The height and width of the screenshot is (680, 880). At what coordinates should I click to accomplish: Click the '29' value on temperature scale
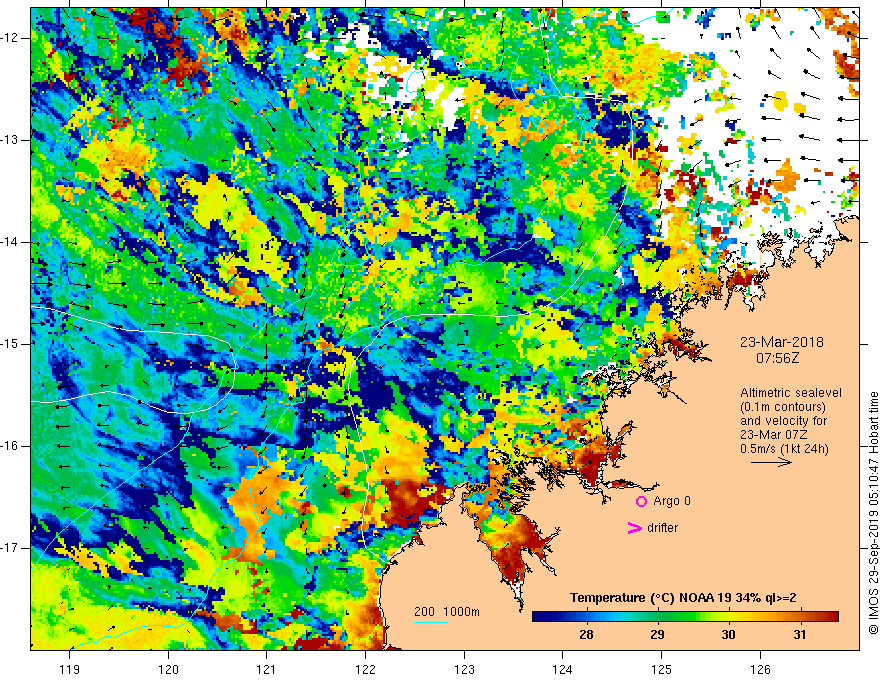pyautogui.click(x=657, y=635)
